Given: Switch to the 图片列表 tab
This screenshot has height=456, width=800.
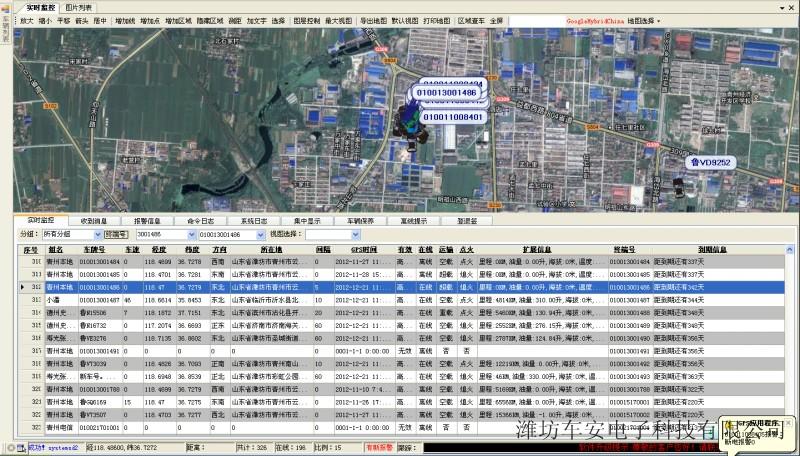Looking at the screenshot, I should [79, 7].
